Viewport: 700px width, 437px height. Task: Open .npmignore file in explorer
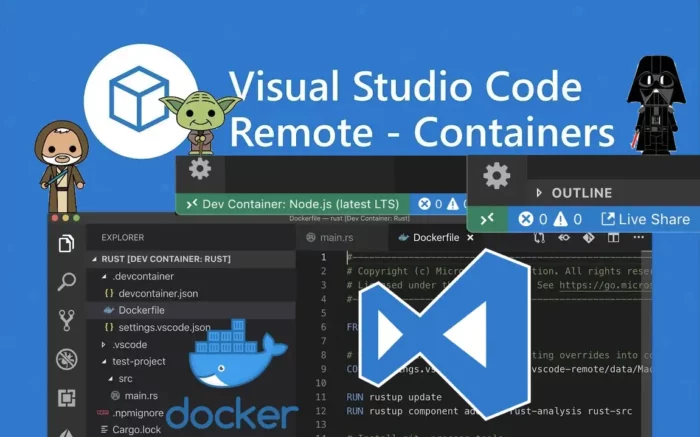coord(138,413)
